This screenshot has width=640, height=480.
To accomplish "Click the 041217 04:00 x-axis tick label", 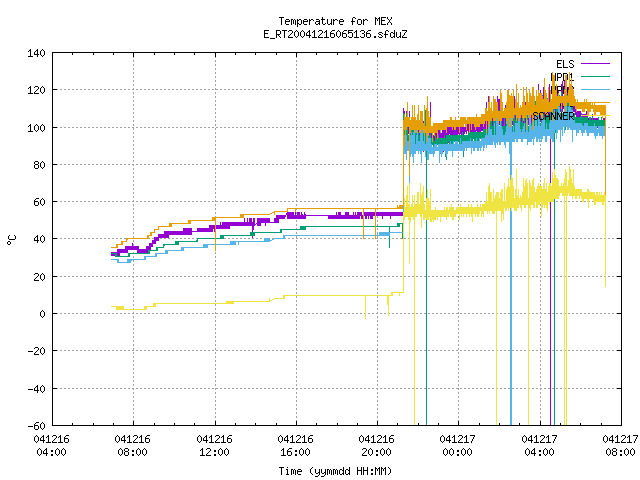I will click(539, 446).
